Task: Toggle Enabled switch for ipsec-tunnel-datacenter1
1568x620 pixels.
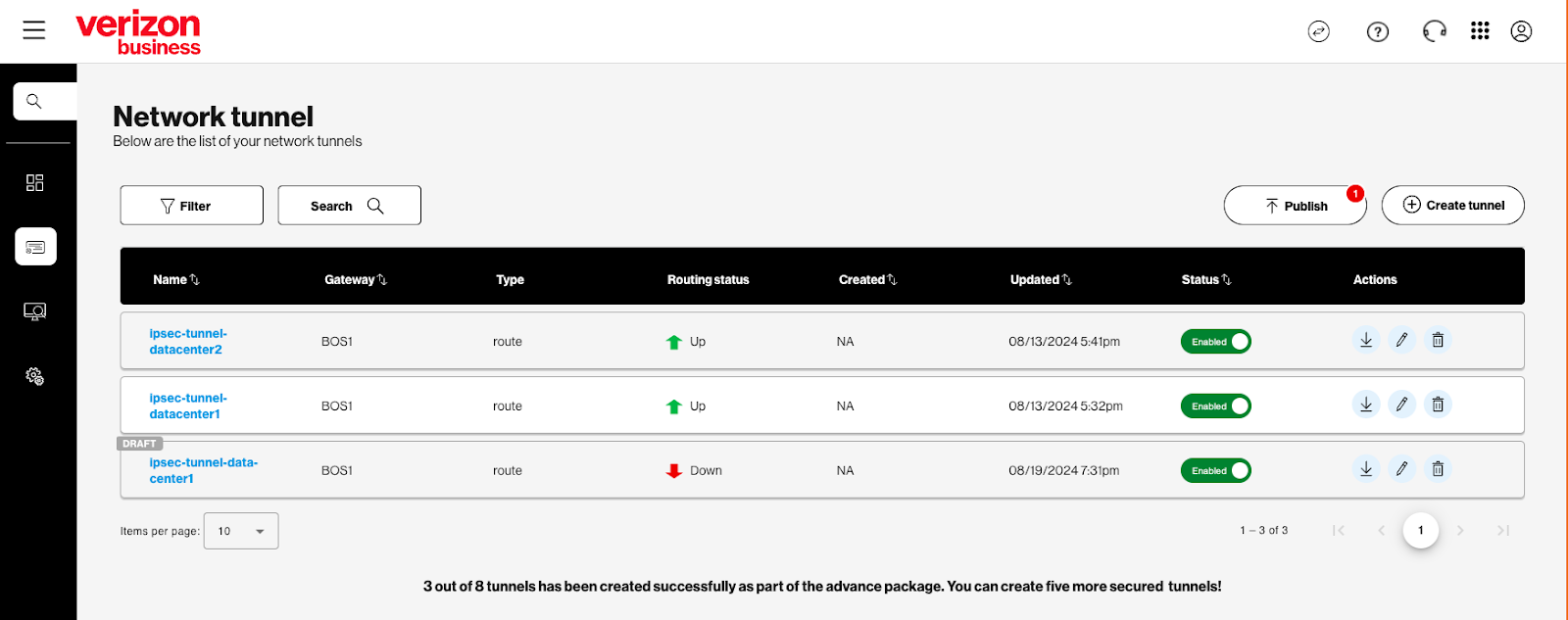Action: pos(1216,406)
